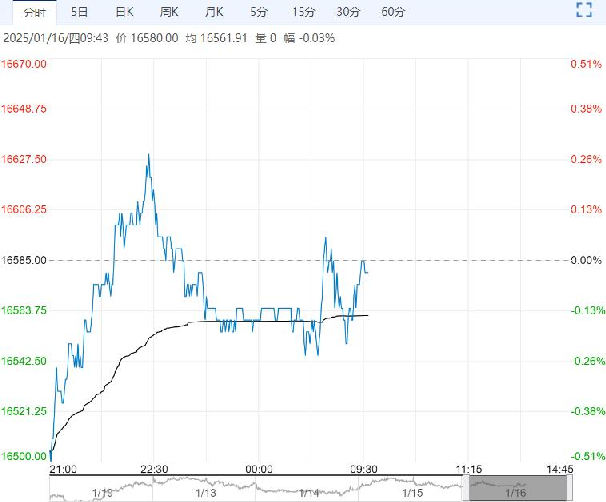Click the 1/16 highlighted range selector

pyautogui.click(x=518, y=488)
